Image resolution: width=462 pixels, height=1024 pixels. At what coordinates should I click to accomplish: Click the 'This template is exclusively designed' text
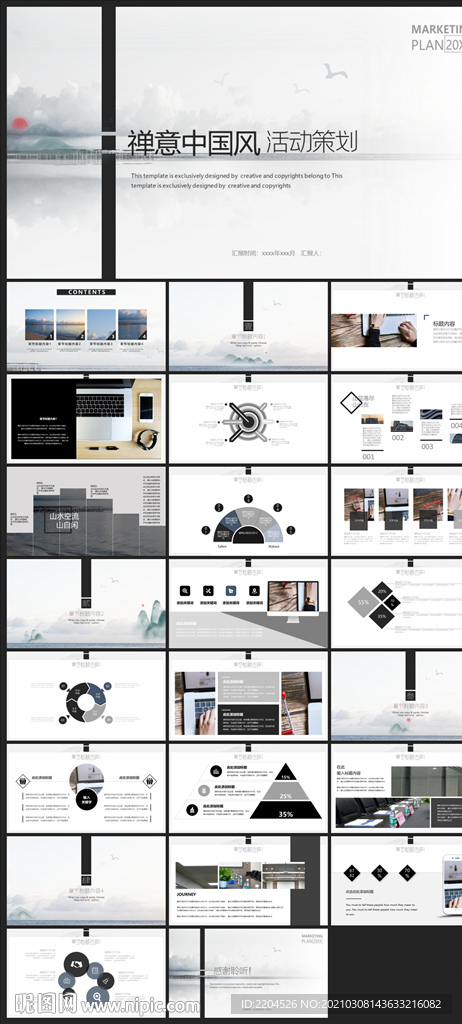pyautogui.click(x=237, y=180)
